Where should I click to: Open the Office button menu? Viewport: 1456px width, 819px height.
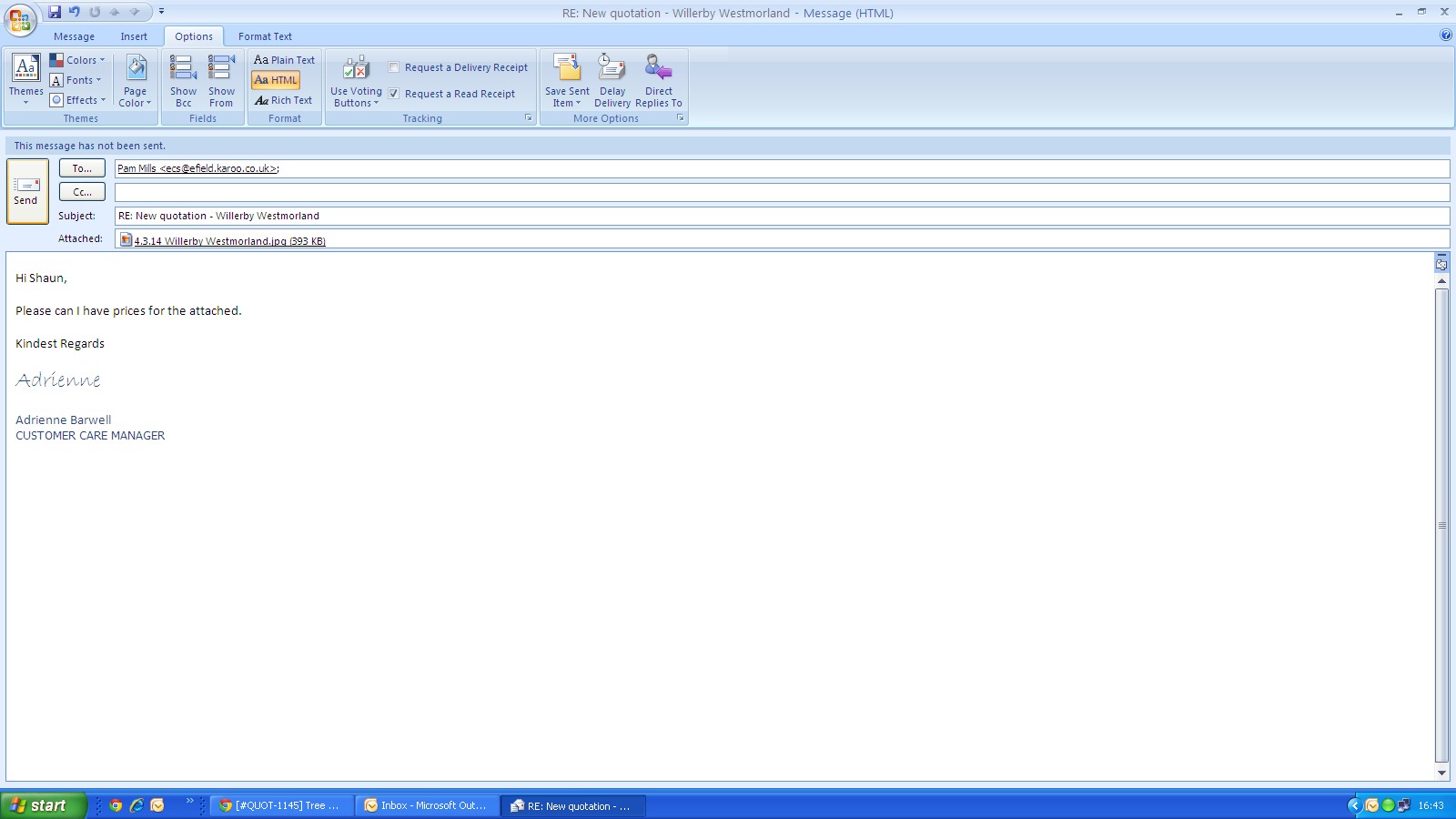coord(19,19)
